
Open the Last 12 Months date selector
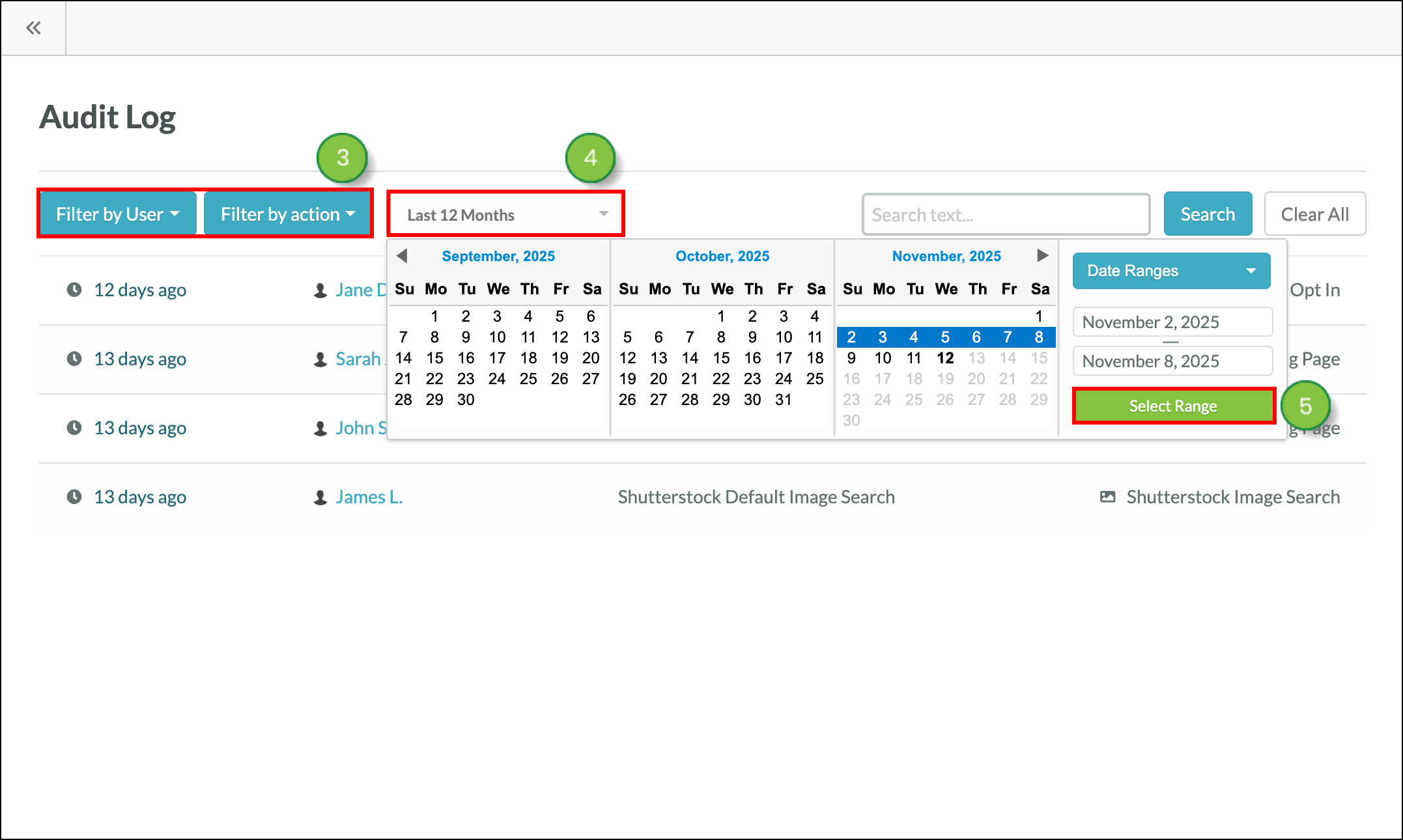click(506, 214)
